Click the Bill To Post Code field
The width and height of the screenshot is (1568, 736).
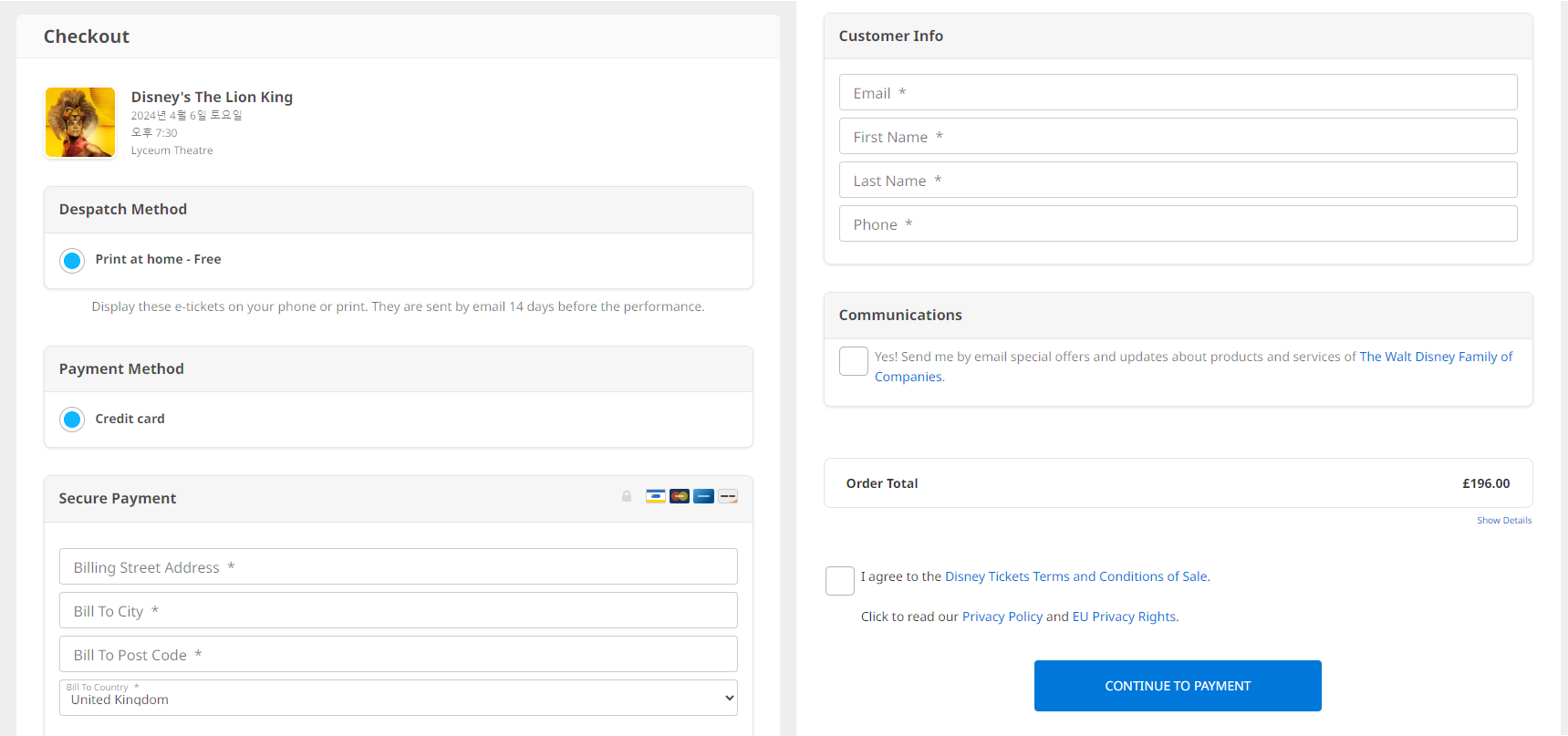(x=399, y=655)
